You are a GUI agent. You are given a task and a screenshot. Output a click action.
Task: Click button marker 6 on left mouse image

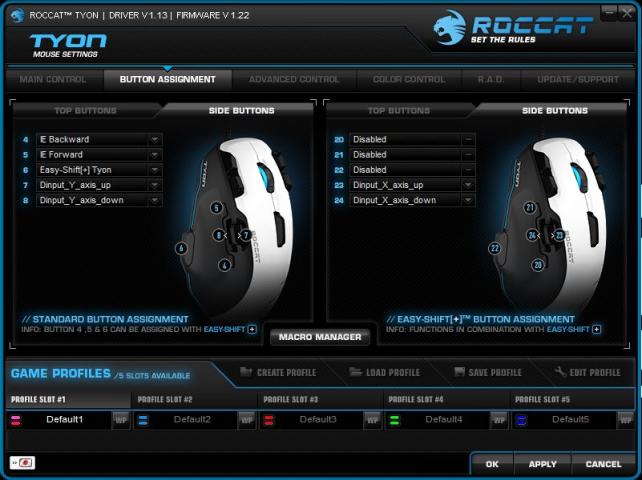pyautogui.click(x=181, y=248)
